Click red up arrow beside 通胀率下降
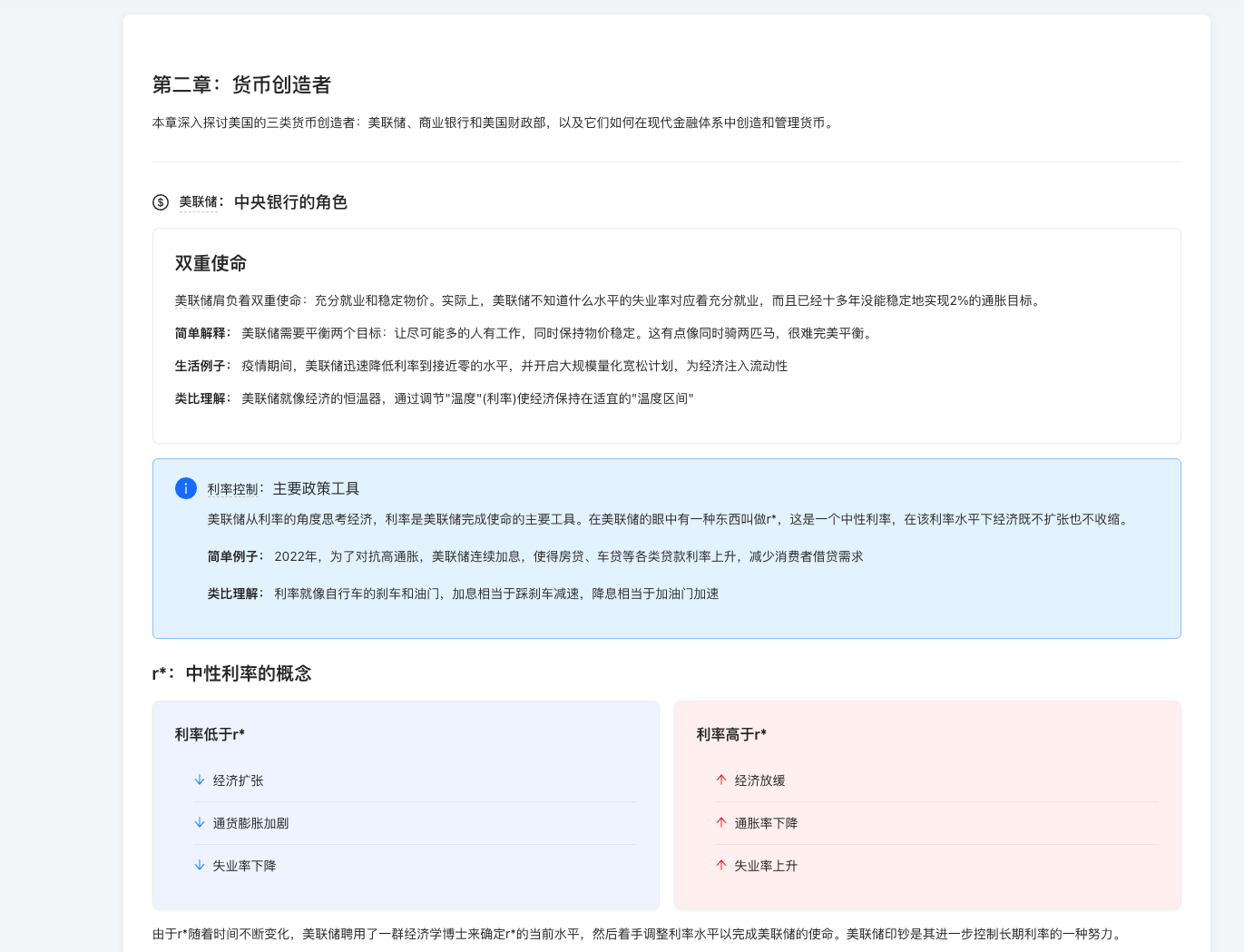This screenshot has height=952, width=1244. 721,823
